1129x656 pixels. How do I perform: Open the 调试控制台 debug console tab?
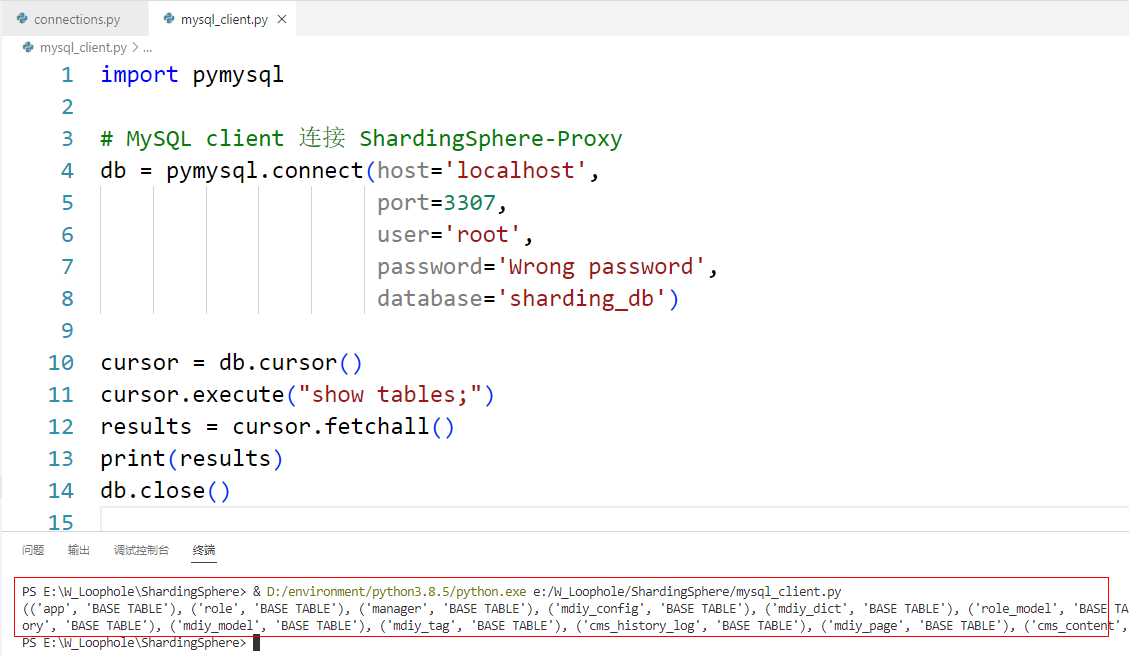click(x=141, y=550)
